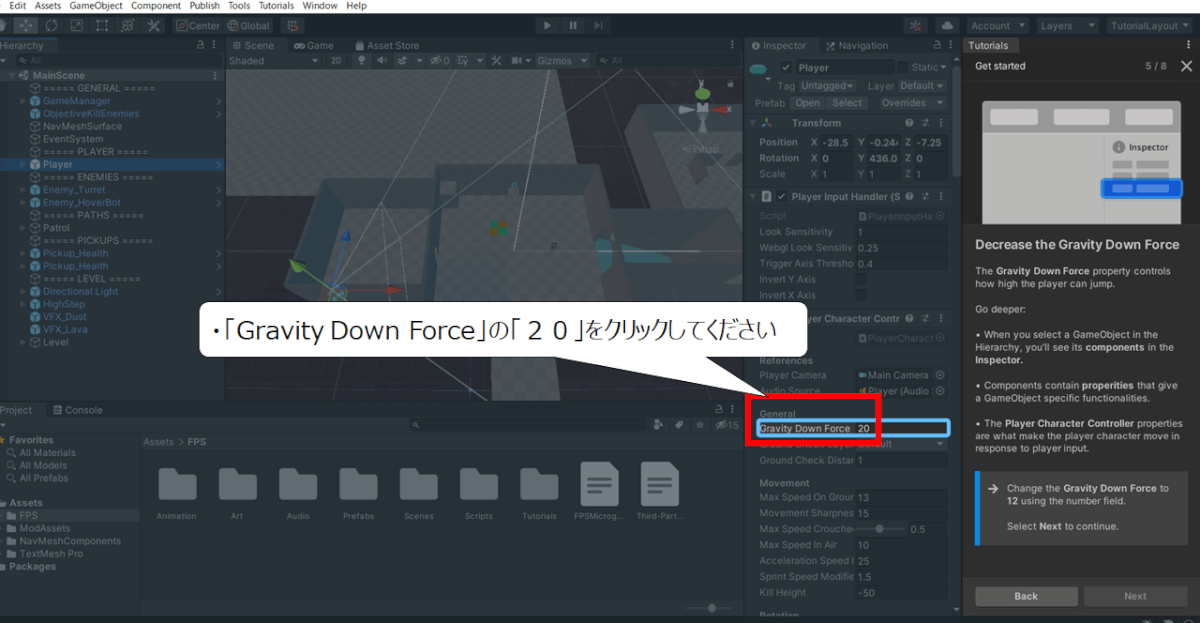Image resolution: width=1200 pixels, height=623 pixels.
Task: Select the FPSMicrog... document file
Action: [599, 492]
